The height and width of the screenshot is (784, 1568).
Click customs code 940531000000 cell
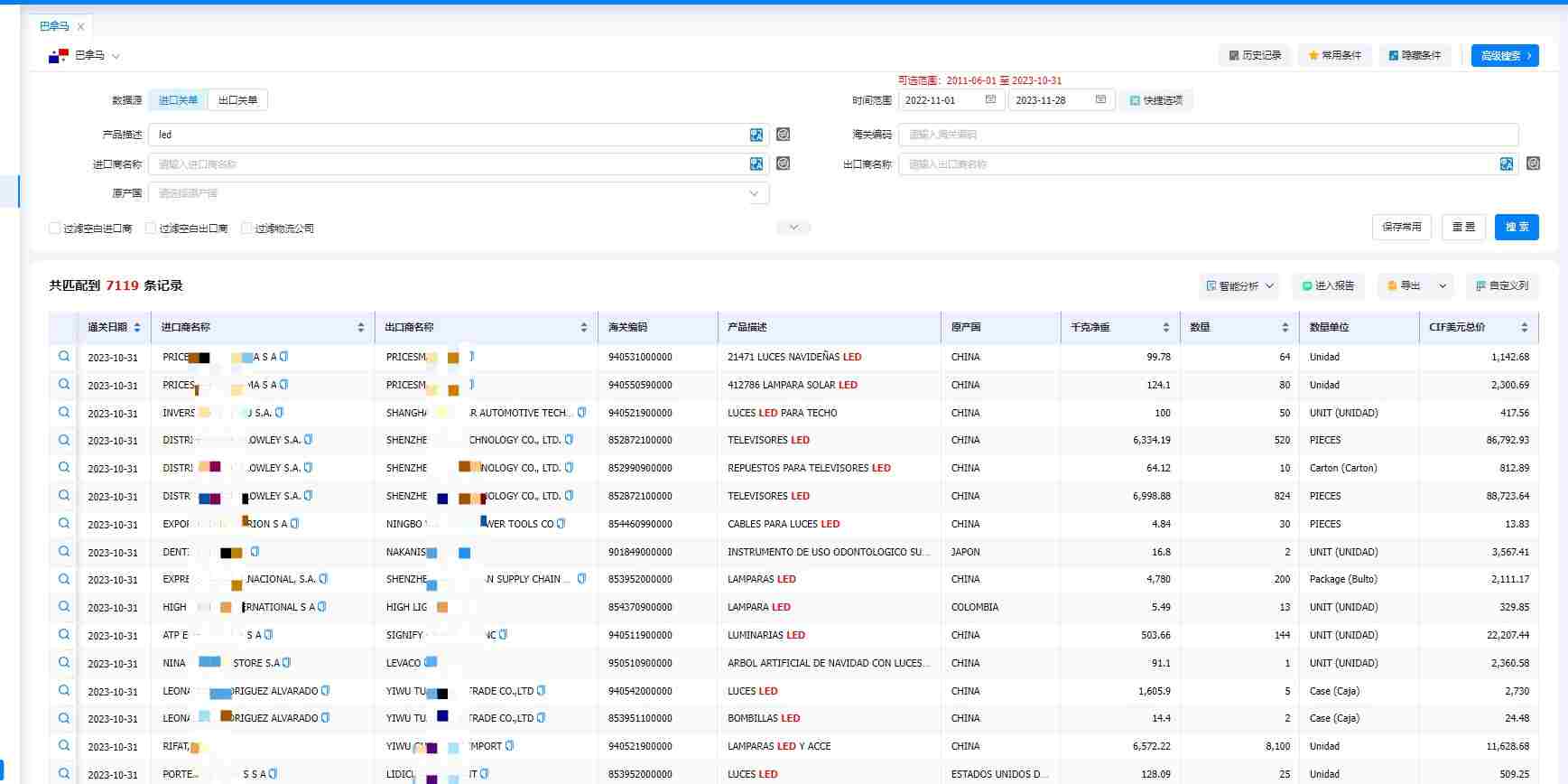640,357
